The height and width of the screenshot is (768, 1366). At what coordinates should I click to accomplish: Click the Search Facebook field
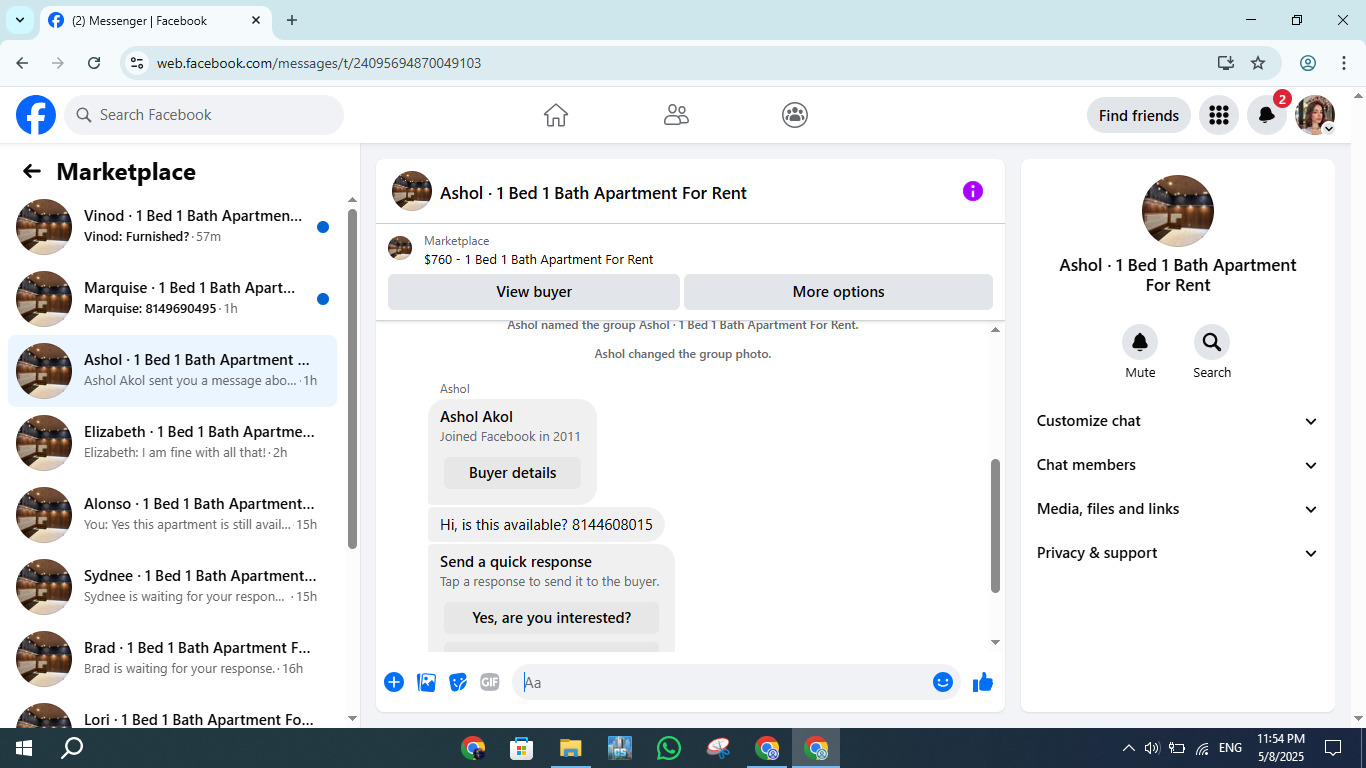point(204,115)
